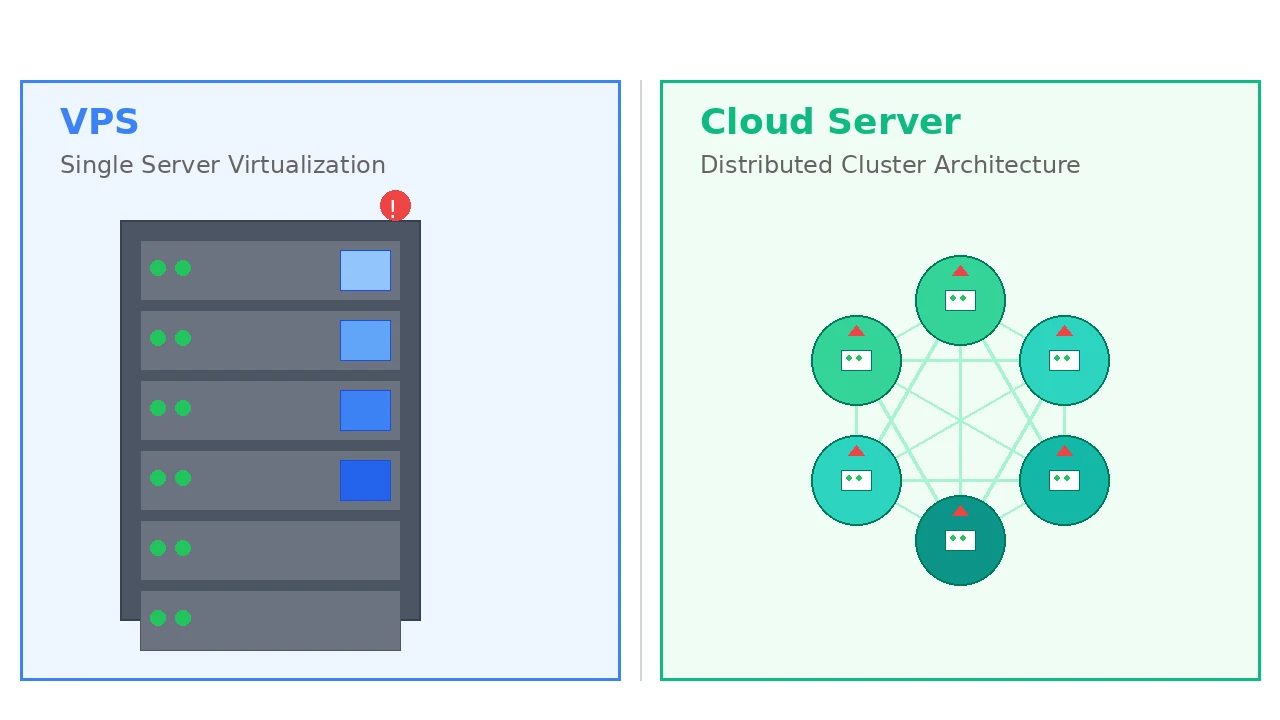Toggle the second green LED on the bottom rack slot
Viewport: 1280px width, 720px height.
(x=183, y=618)
